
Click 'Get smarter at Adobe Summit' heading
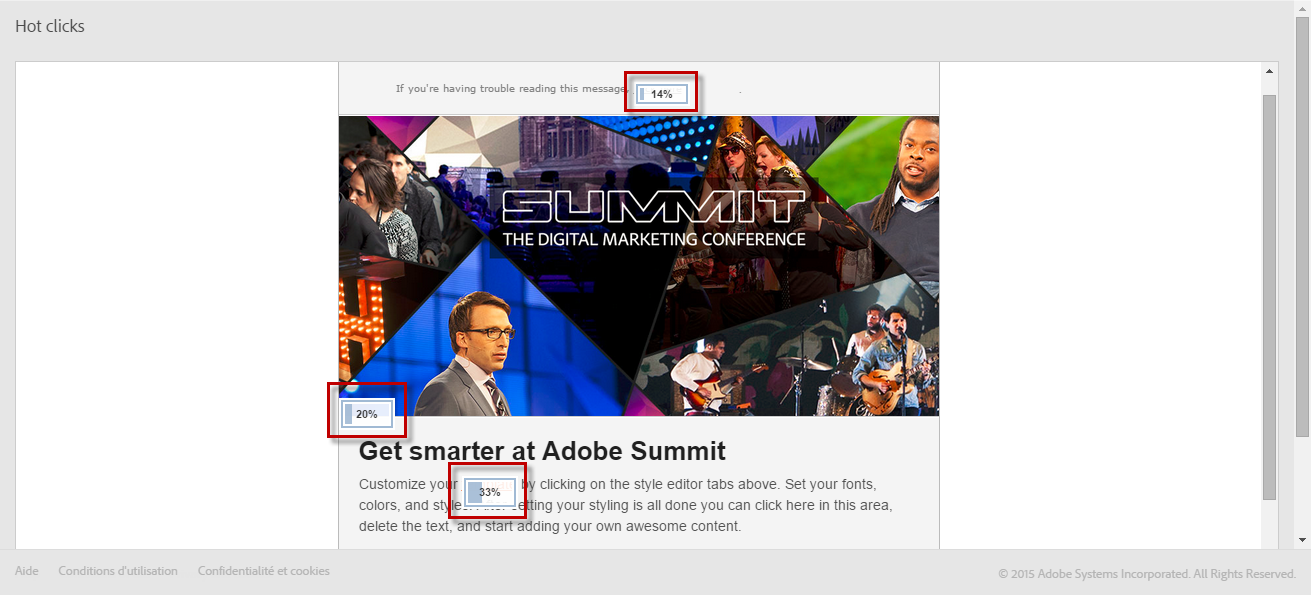point(542,451)
